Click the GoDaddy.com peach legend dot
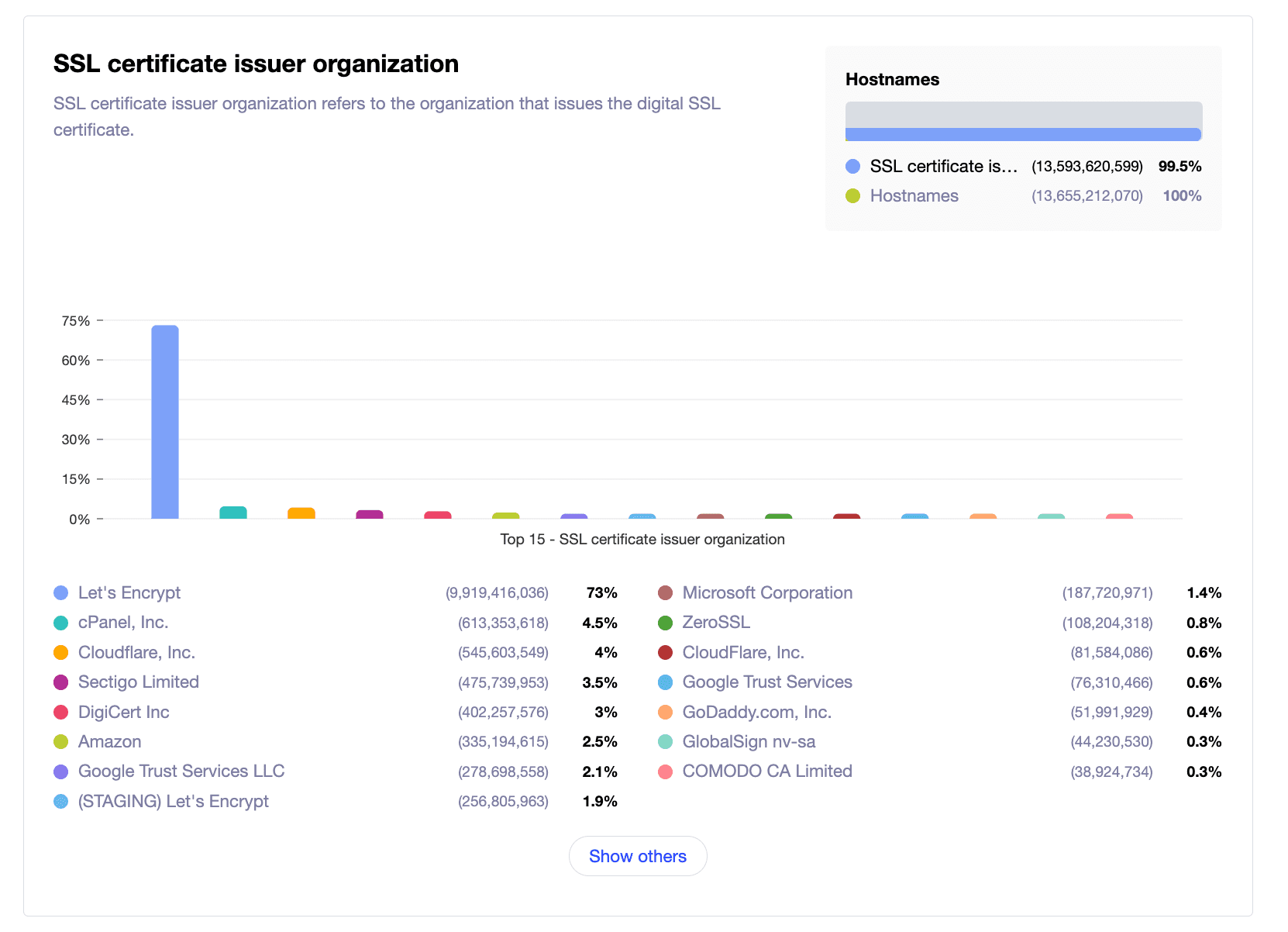Screen dimensions: 1288x932 coord(665,712)
